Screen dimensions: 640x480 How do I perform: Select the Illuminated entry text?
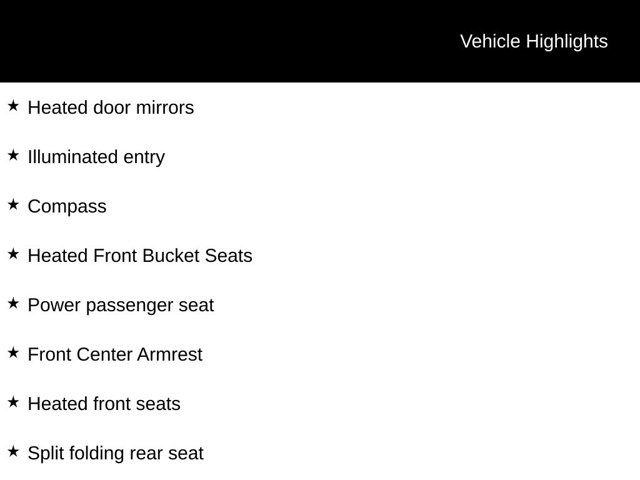click(96, 158)
